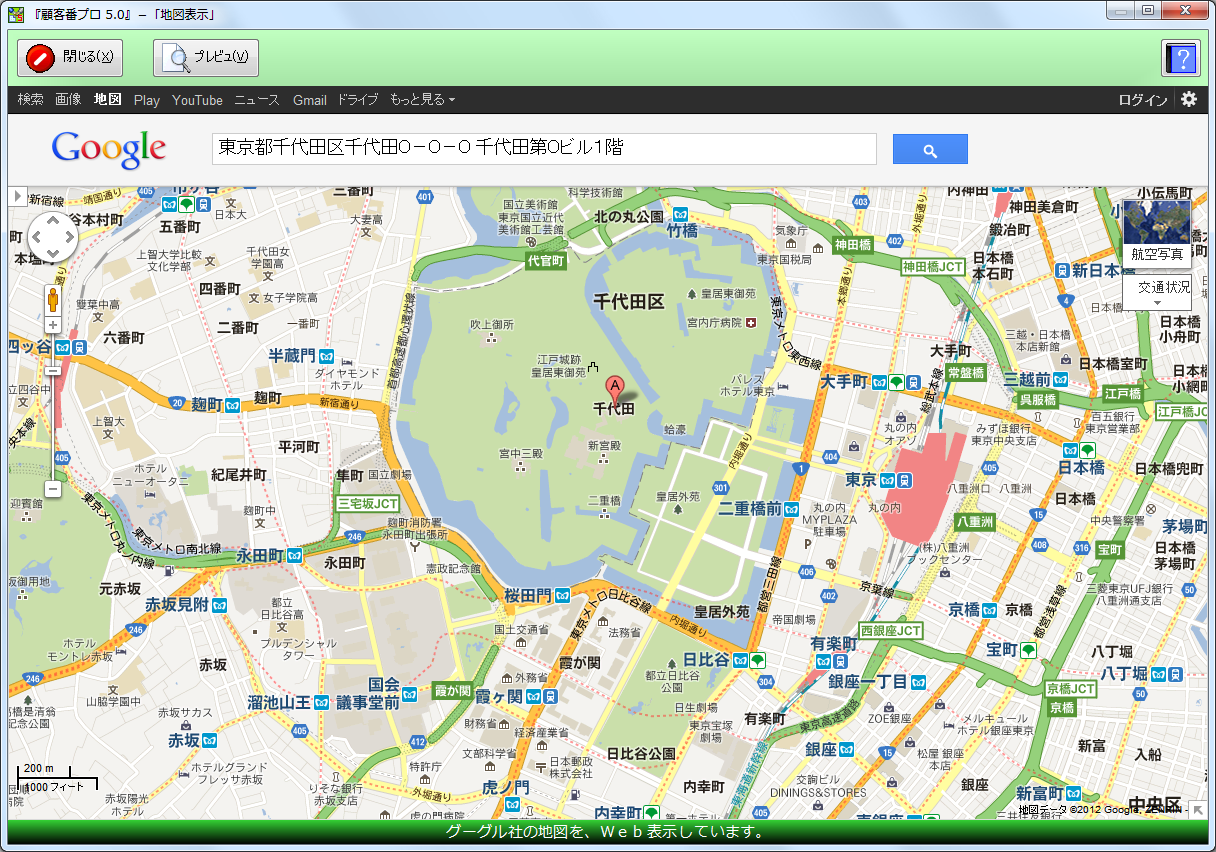Image resolution: width=1216 pixels, height=852 pixels.
Task: Select 画像 in the Google bar
Action: coord(68,100)
